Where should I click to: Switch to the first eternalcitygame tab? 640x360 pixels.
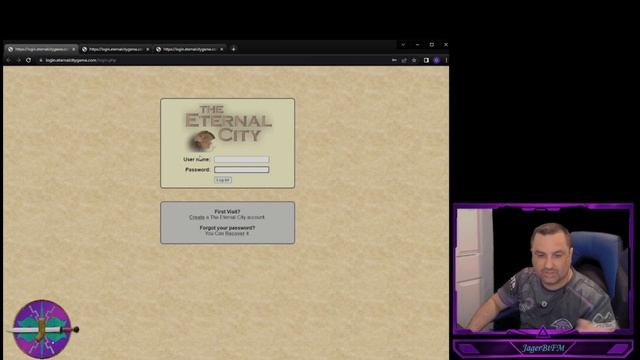41,49
